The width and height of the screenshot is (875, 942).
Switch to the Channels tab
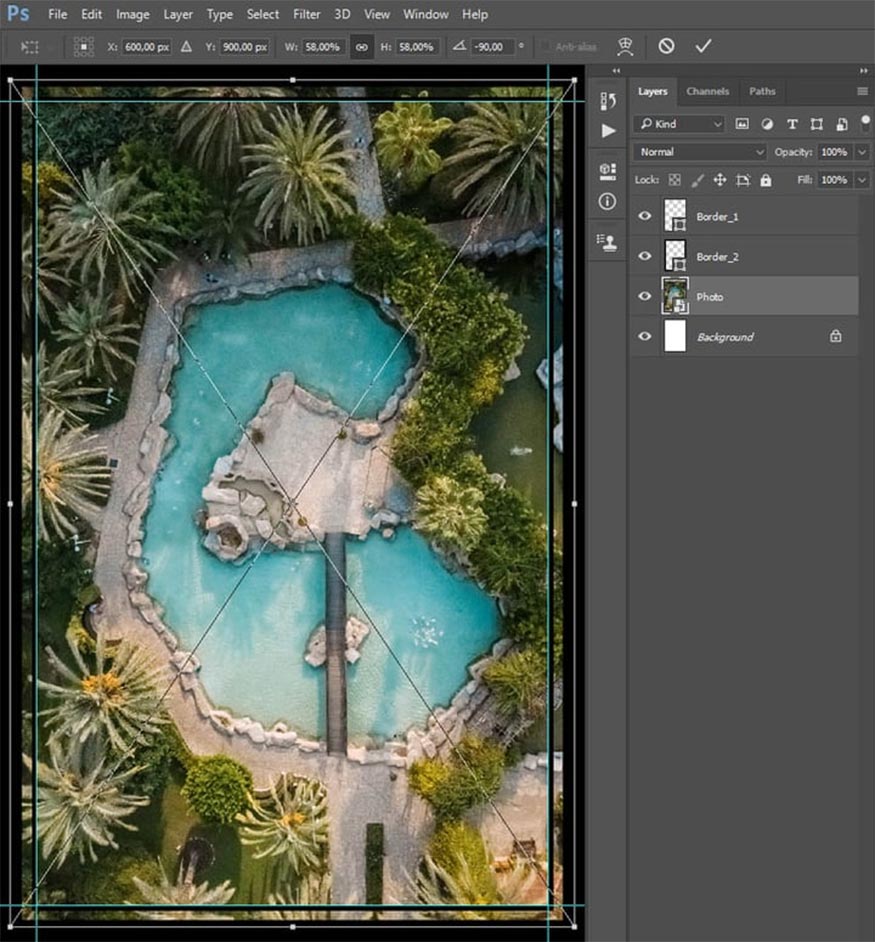[707, 91]
